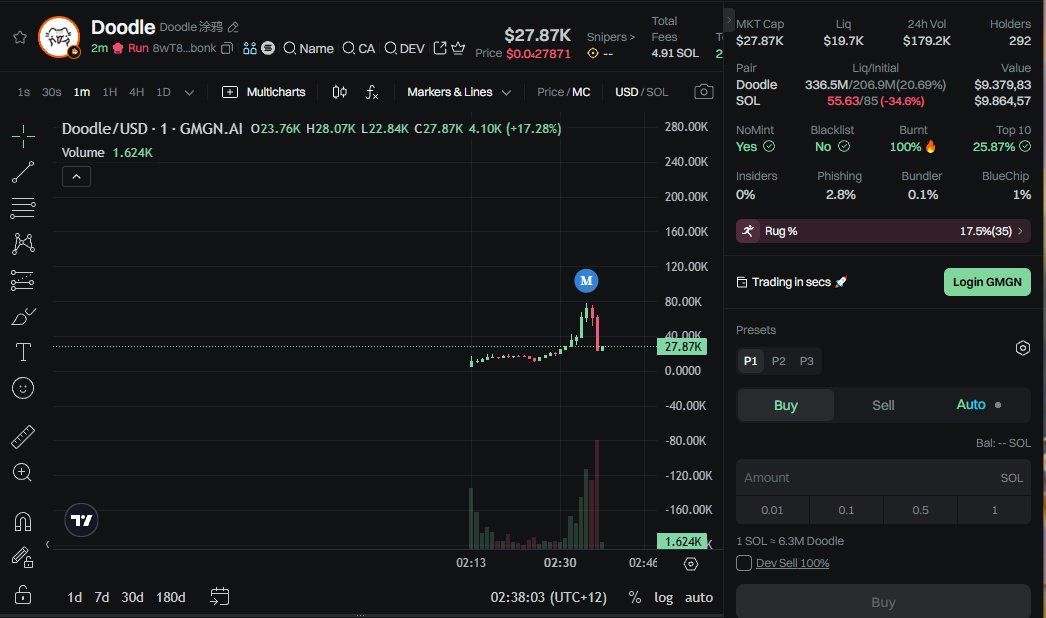Select preset P2
The height and width of the screenshot is (618, 1046).
(x=778, y=361)
